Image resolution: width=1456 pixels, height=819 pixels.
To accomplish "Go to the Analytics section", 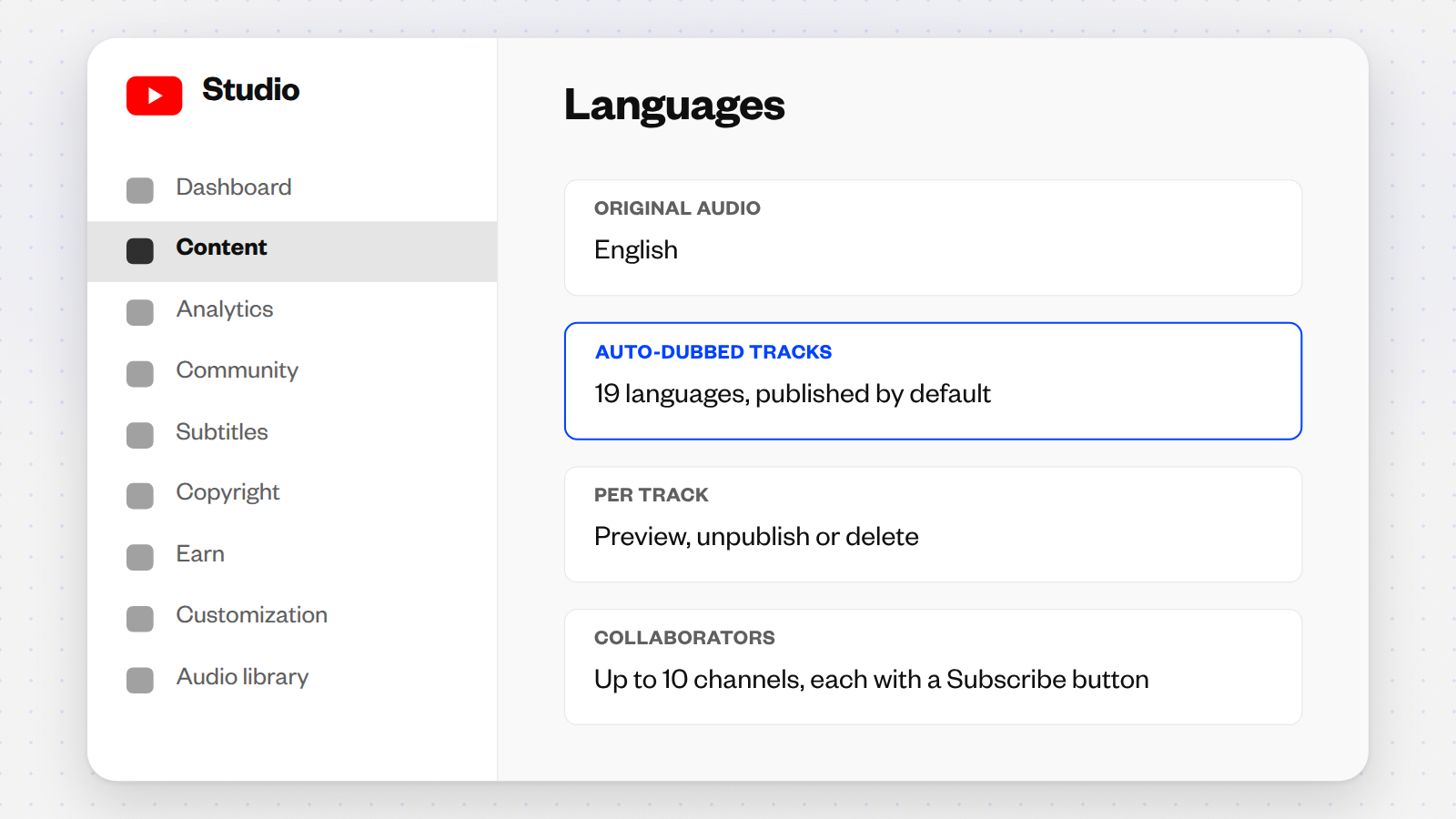I will pyautogui.click(x=292, y=312).
